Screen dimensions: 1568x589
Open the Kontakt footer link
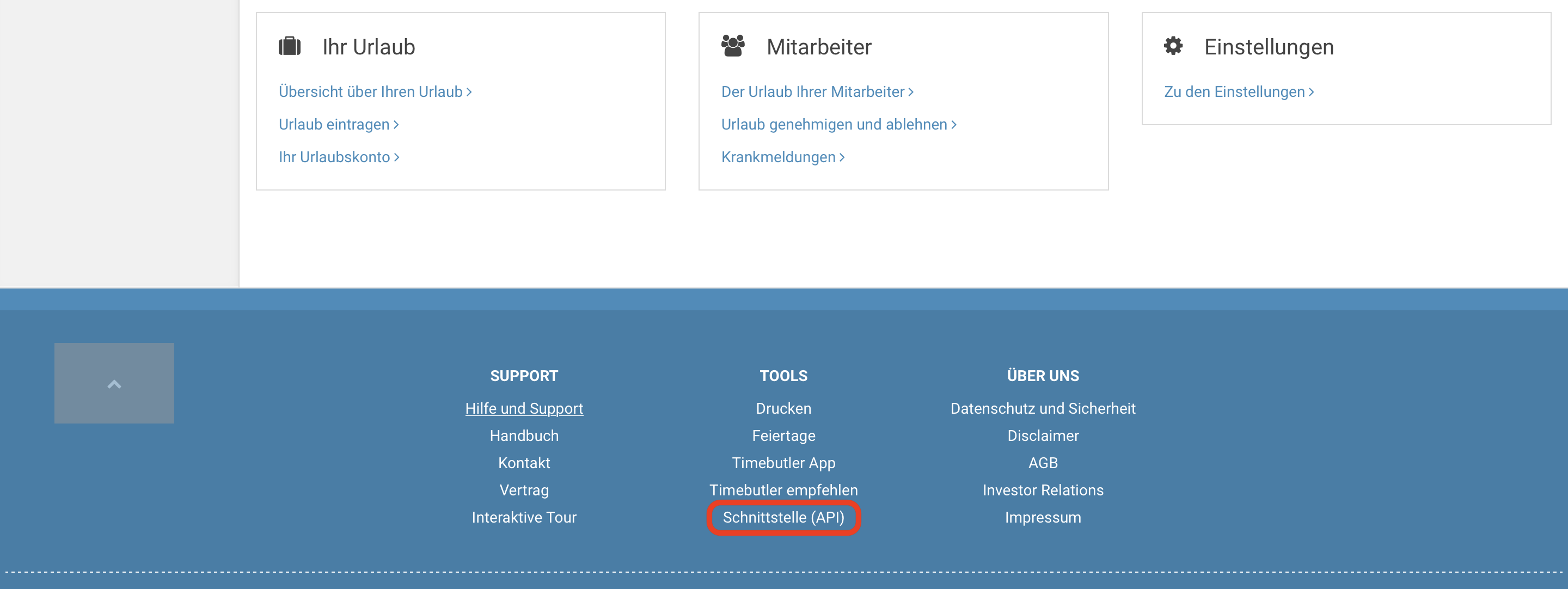[524, 463]
